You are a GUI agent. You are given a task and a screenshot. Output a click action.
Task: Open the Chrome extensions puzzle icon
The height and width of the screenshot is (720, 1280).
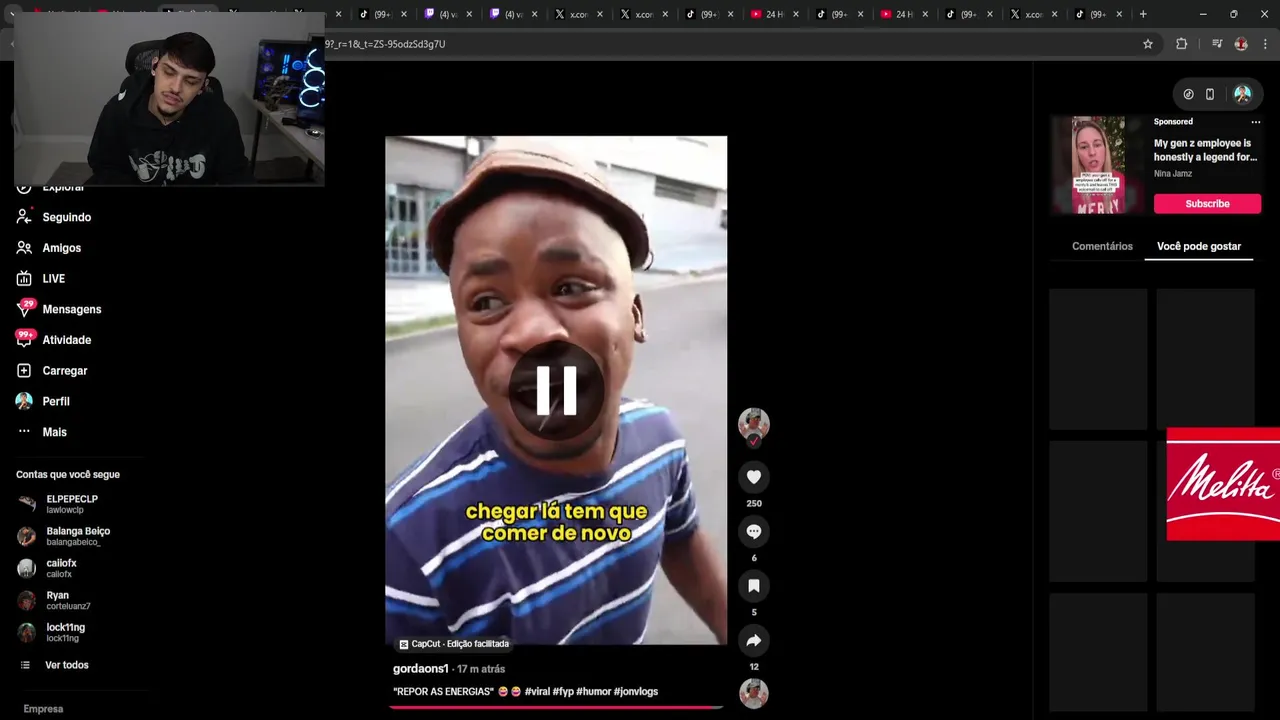[1182, 44]
